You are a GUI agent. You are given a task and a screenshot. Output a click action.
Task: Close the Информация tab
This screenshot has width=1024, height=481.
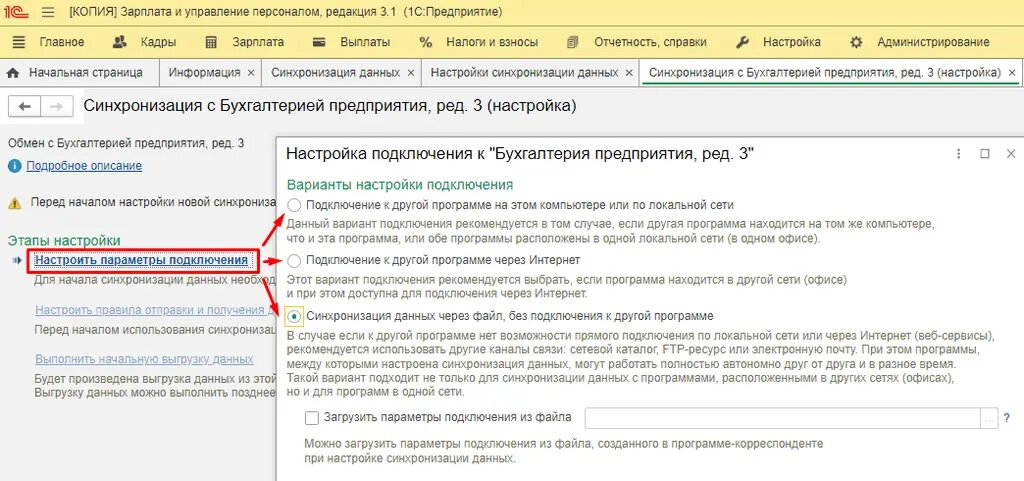tap(251, 73)
